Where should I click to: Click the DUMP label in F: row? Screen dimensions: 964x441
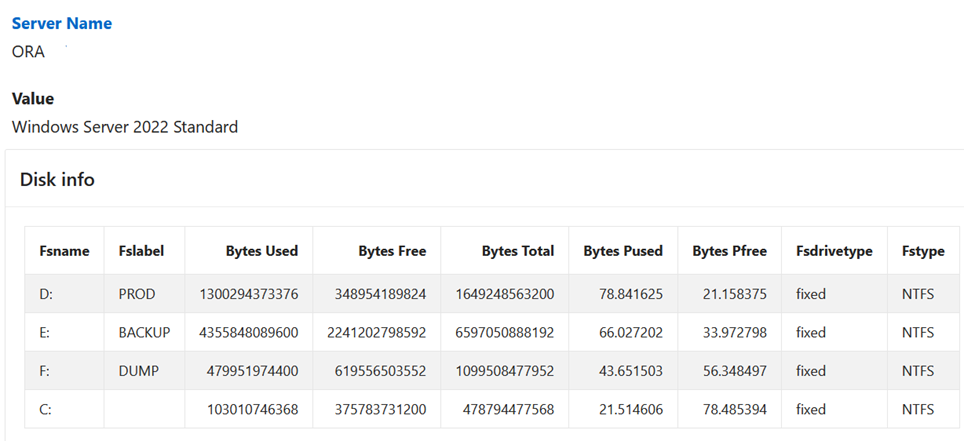click(139, 371)
